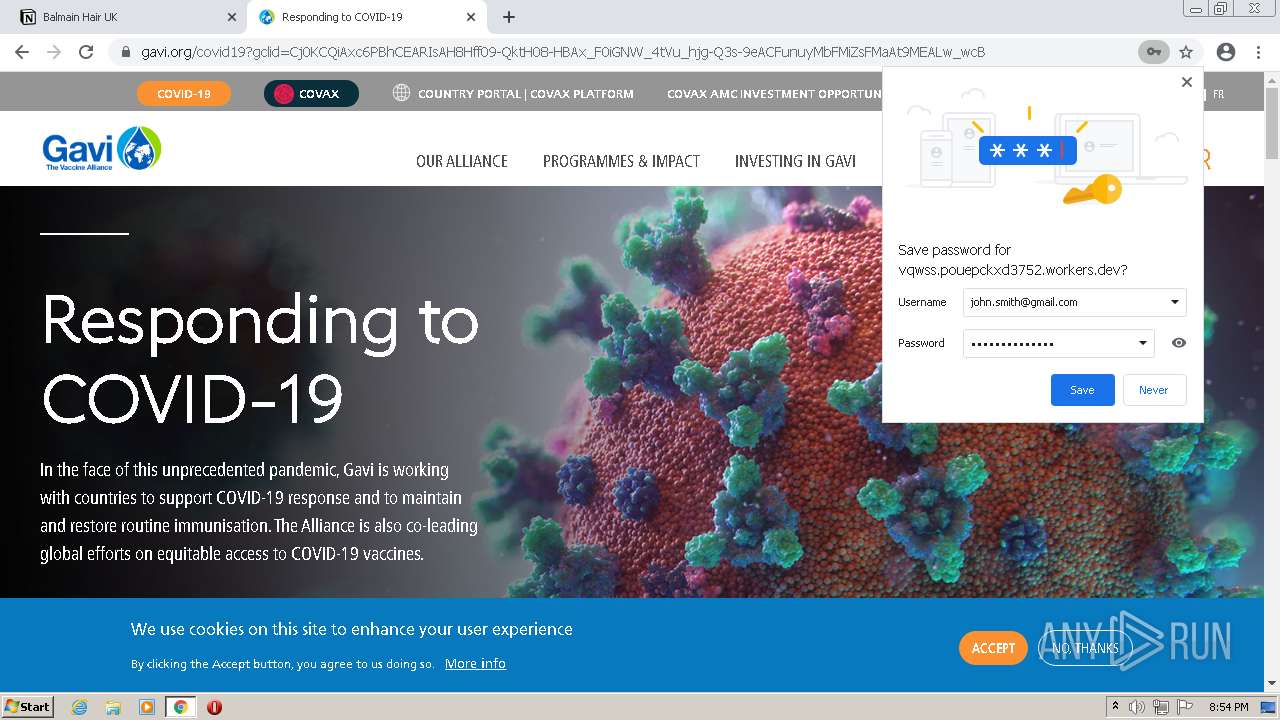Expand the Username dropdown arrow

pos(1175,302)
